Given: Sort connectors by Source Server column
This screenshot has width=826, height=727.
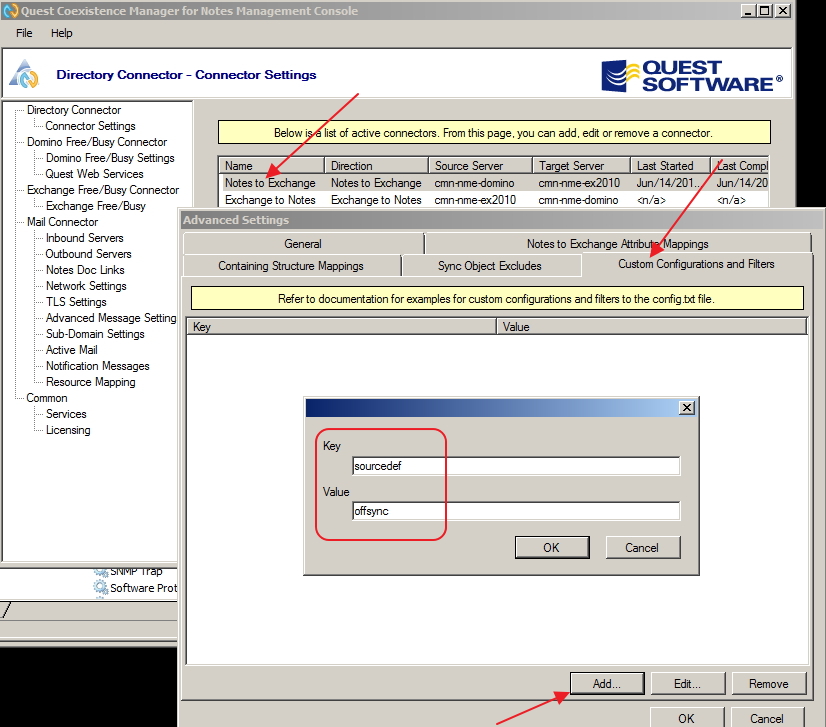Looking at the screenshot, I should pos(480,165).
